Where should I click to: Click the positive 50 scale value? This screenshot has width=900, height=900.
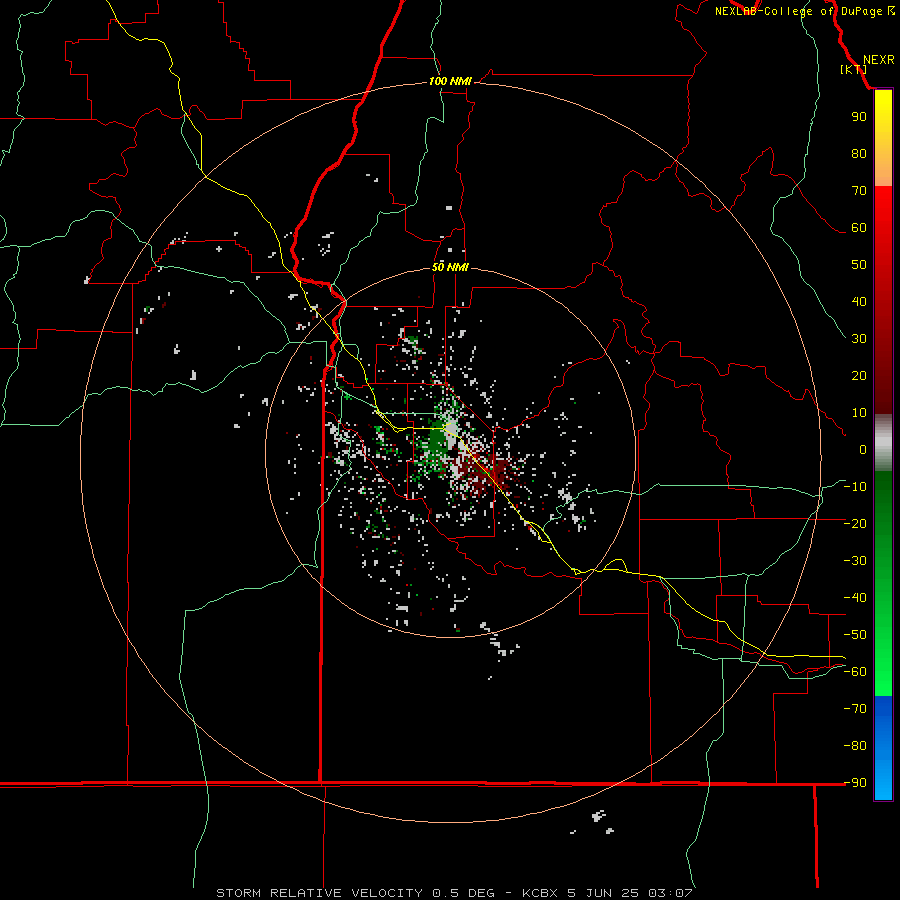click(x=859, y=265)
